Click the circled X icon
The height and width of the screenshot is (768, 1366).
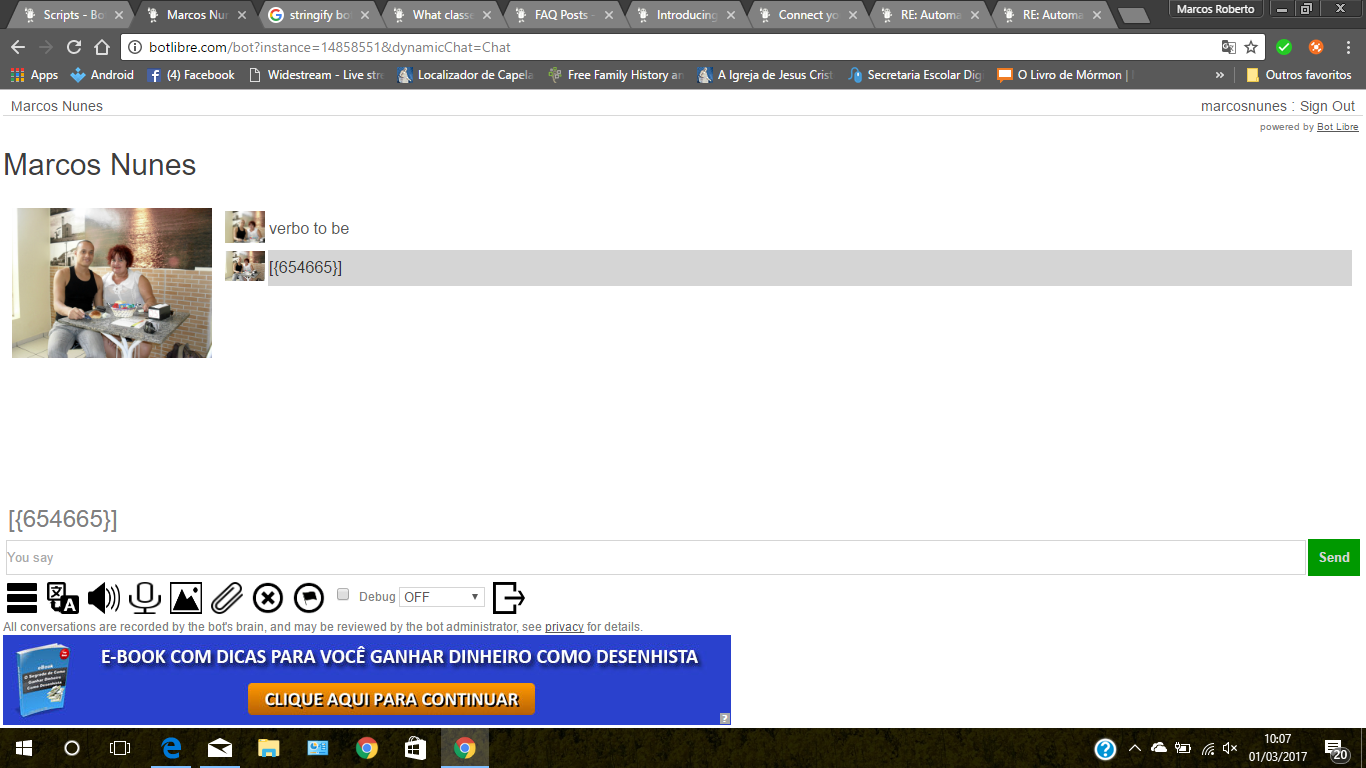click(268, 597)
